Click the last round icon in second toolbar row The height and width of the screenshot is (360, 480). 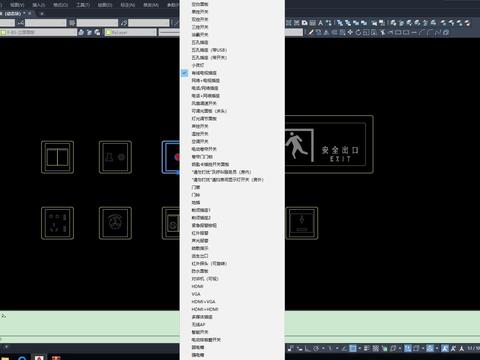(x=446, y=32)
